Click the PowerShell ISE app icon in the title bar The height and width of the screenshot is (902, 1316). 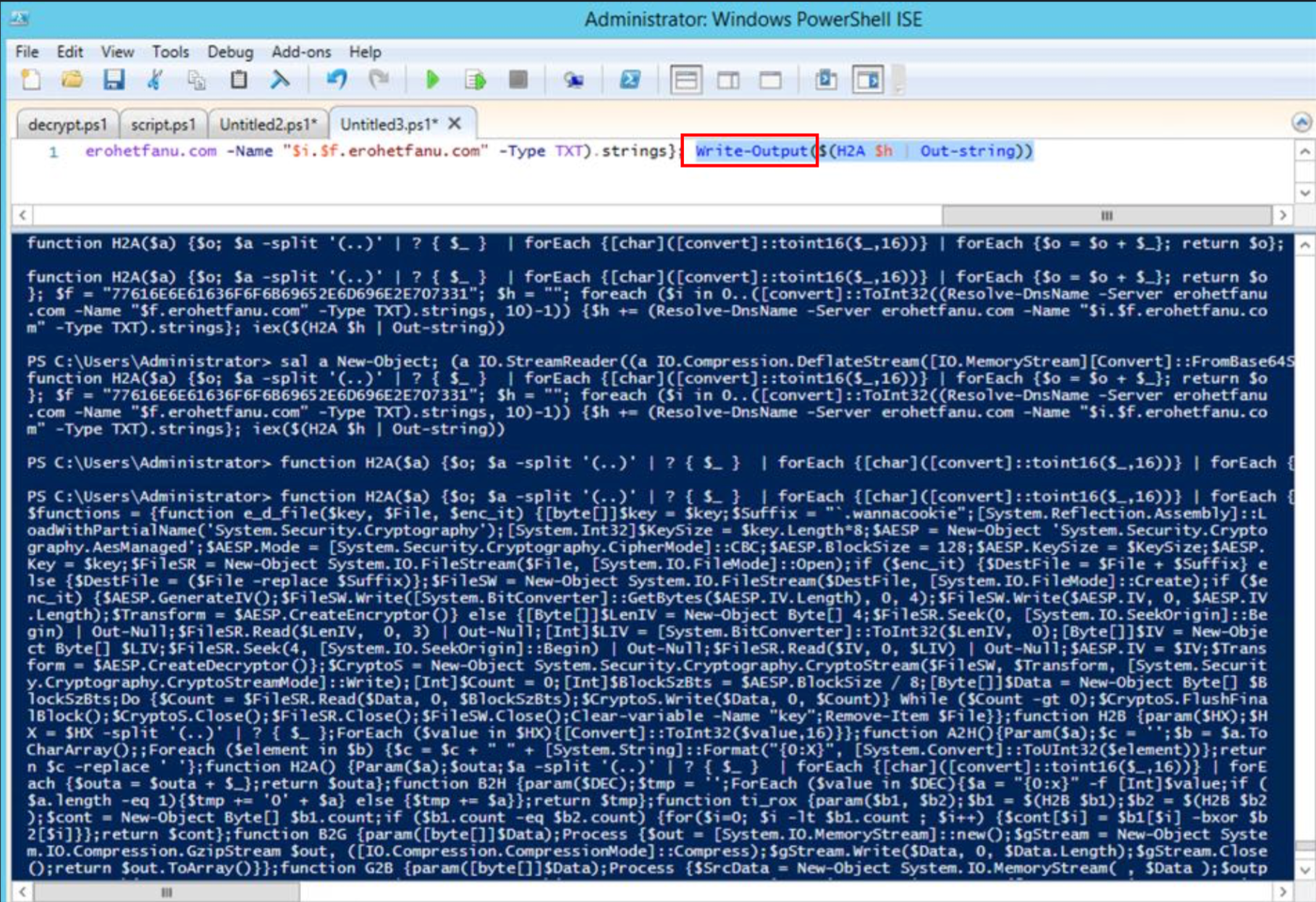(x=19, y=18)
